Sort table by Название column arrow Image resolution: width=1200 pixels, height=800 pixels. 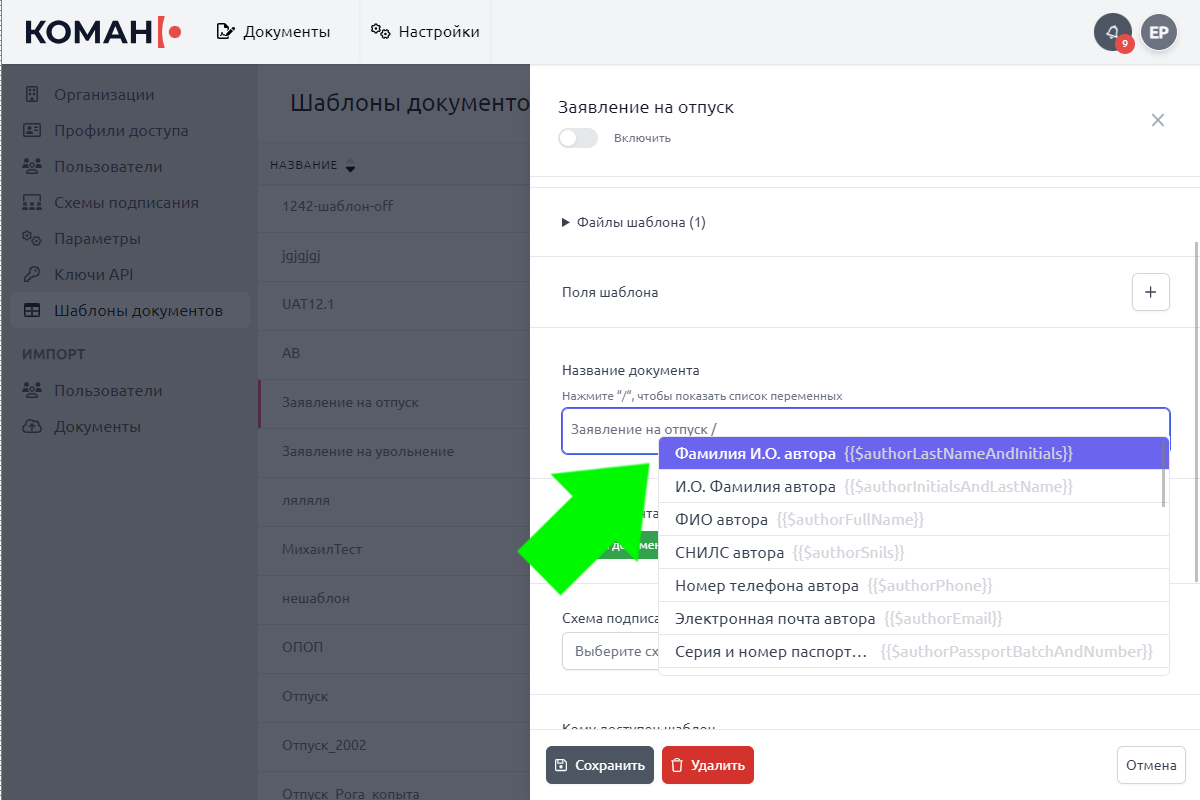[350, 166]
